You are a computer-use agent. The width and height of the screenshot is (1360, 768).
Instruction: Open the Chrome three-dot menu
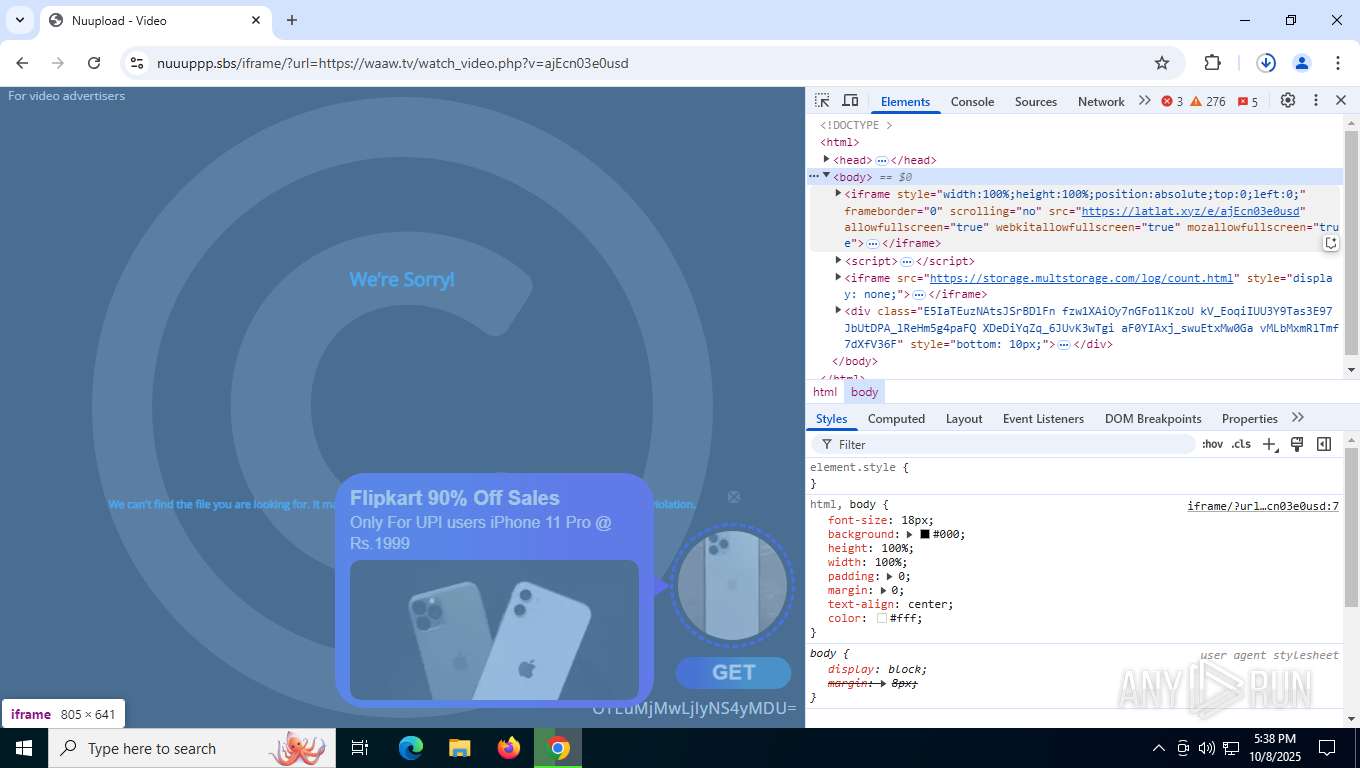point(1338,63)
